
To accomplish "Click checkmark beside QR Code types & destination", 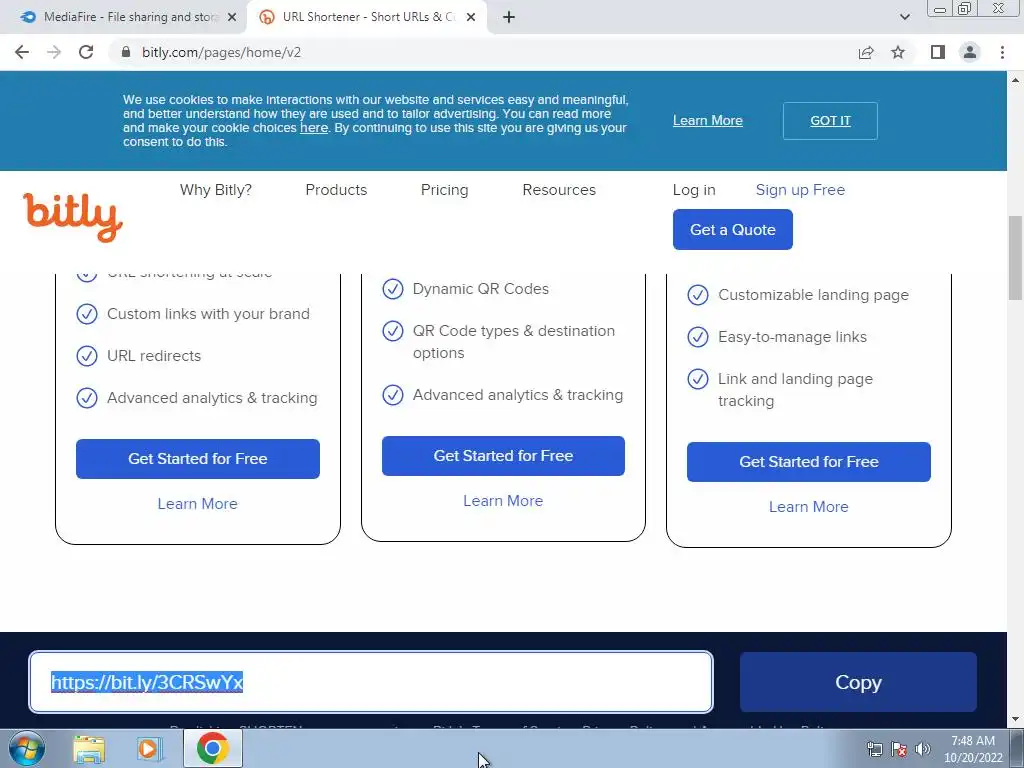I will (x=392, y=331).
